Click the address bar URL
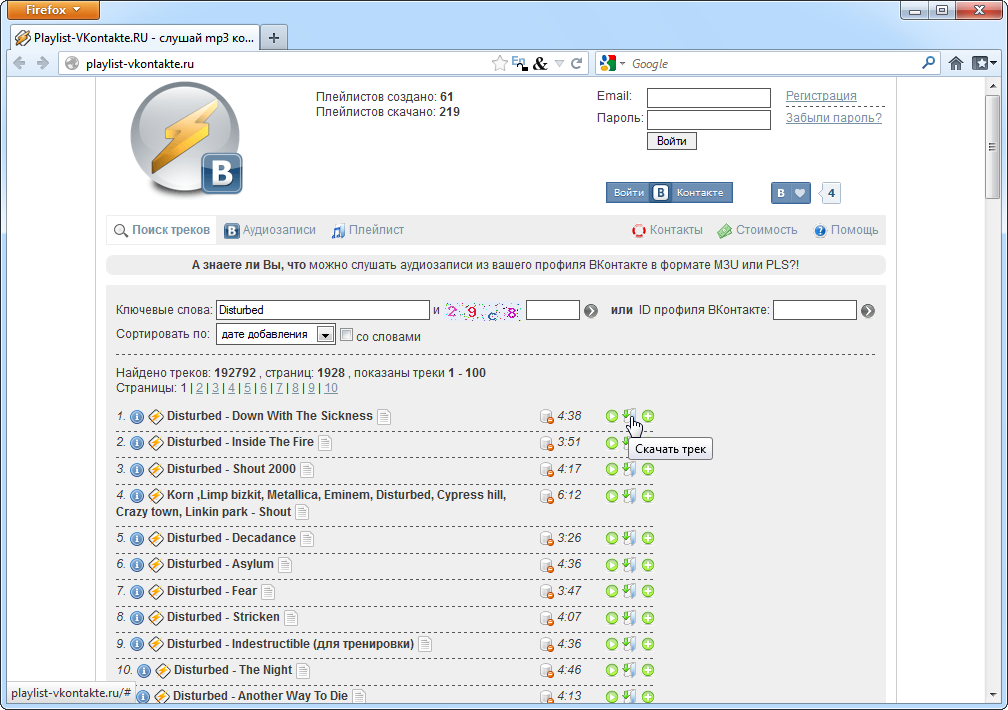Image resolution: width=1008 pixels, height=710 pixels. 140,64
